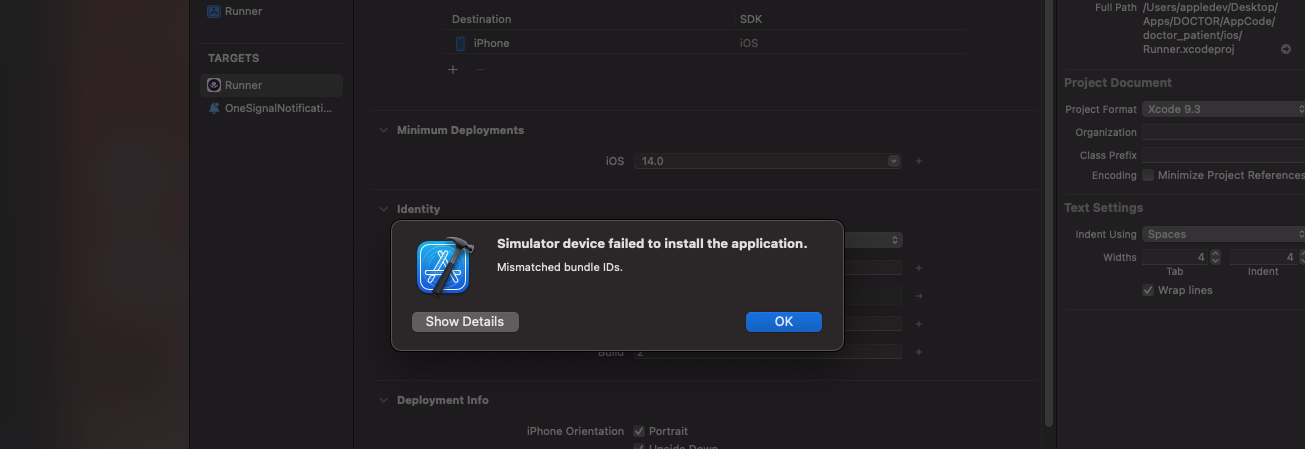
Task: Collapse the Minimum Deployments section
Action: (383, 130)
